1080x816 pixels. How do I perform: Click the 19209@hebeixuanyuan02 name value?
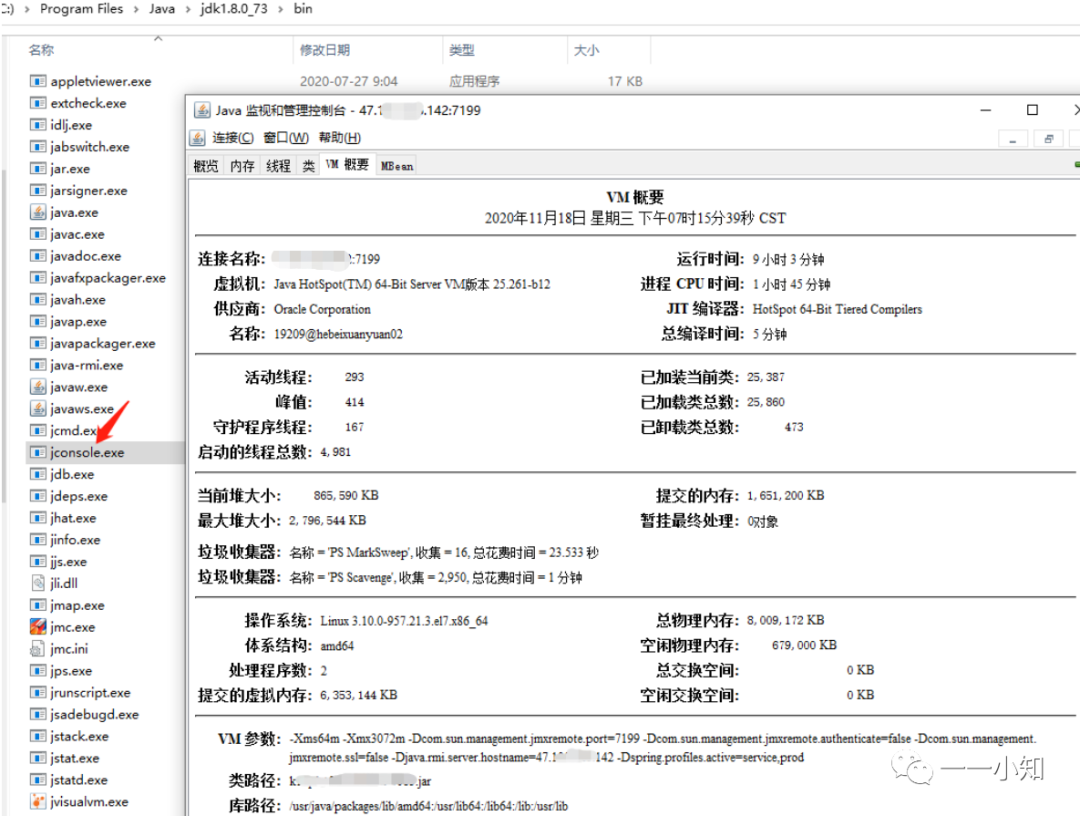coord(338,334)
